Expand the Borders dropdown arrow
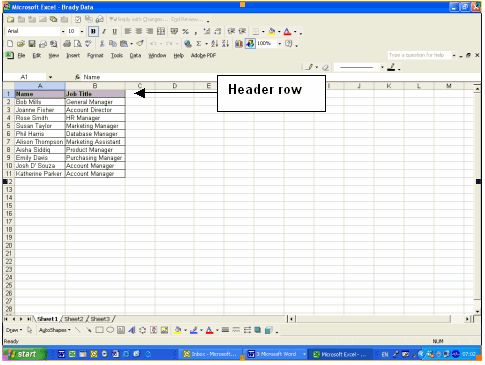This screenshot has height=365, width=485. tap(263, 32)
